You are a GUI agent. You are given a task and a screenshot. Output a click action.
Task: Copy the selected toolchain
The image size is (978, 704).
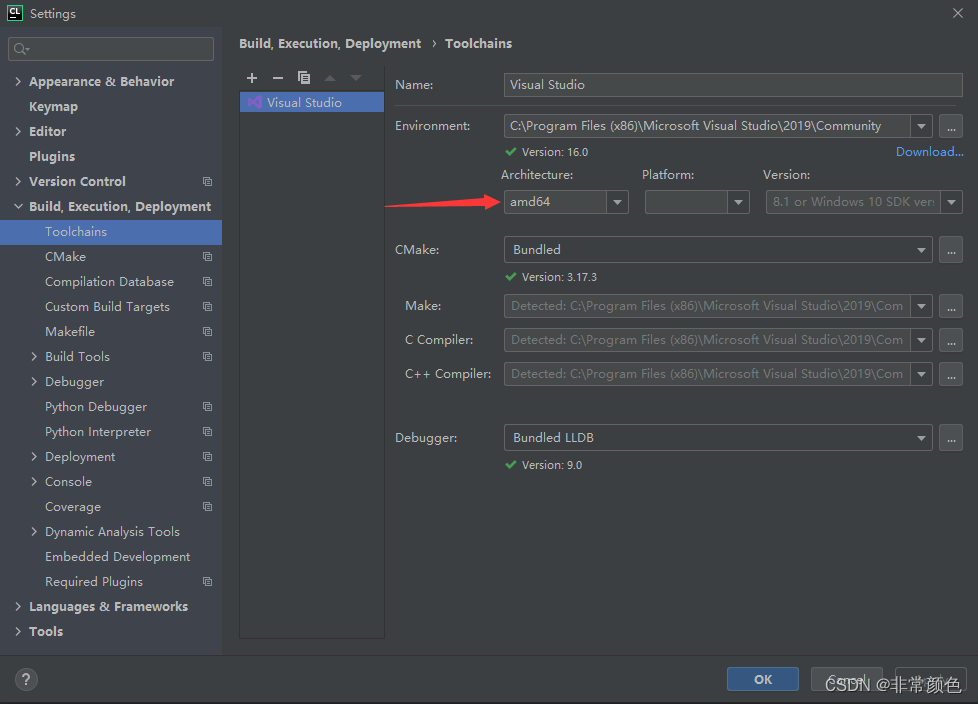[304, 78]
